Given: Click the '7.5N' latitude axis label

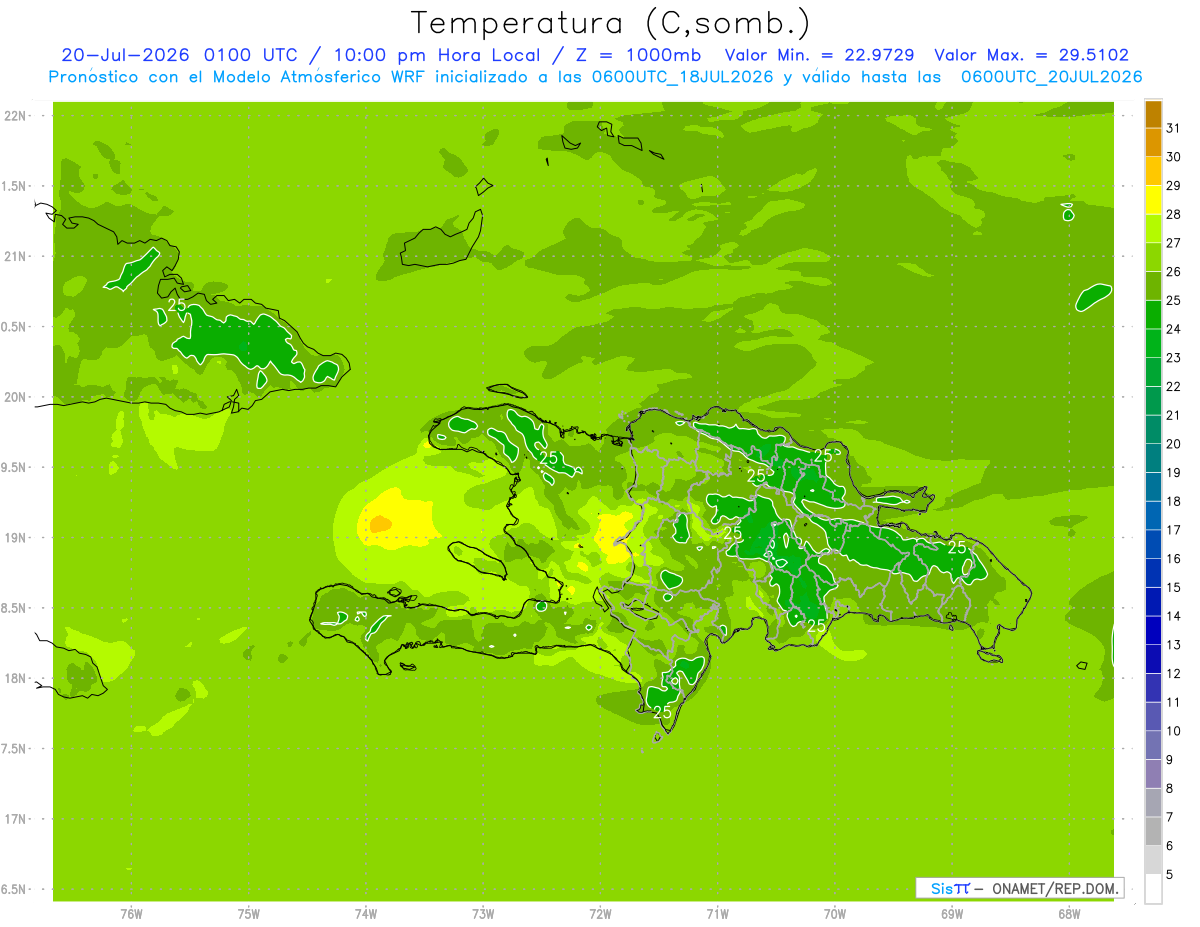Looking at the screenshot, I should (x=15, y=749).
